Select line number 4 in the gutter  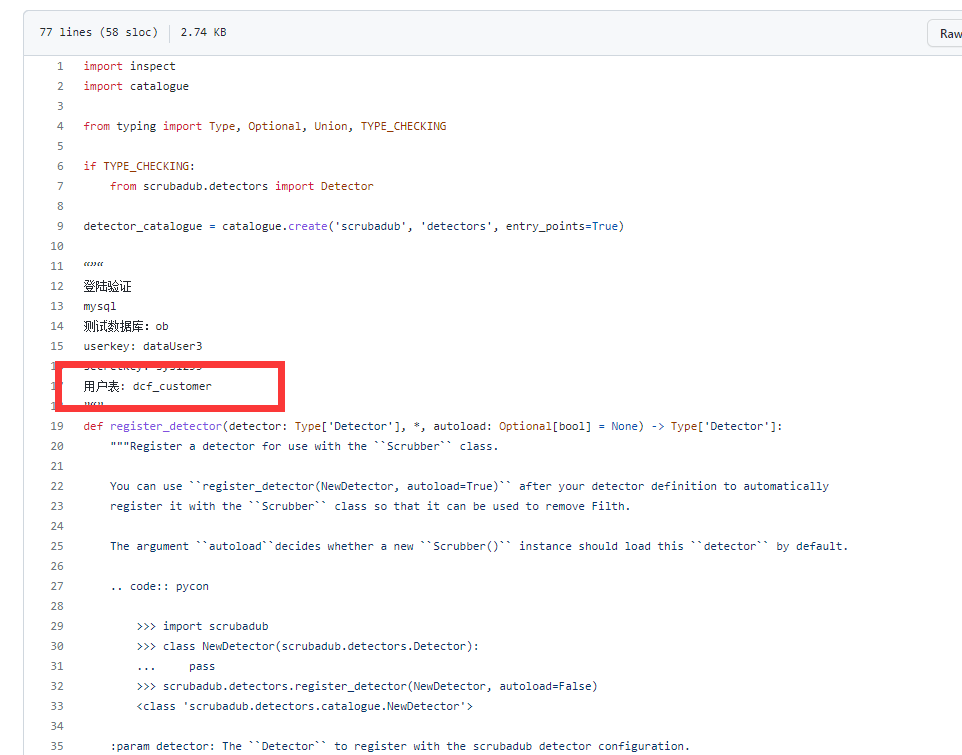(x=60, y=126)
